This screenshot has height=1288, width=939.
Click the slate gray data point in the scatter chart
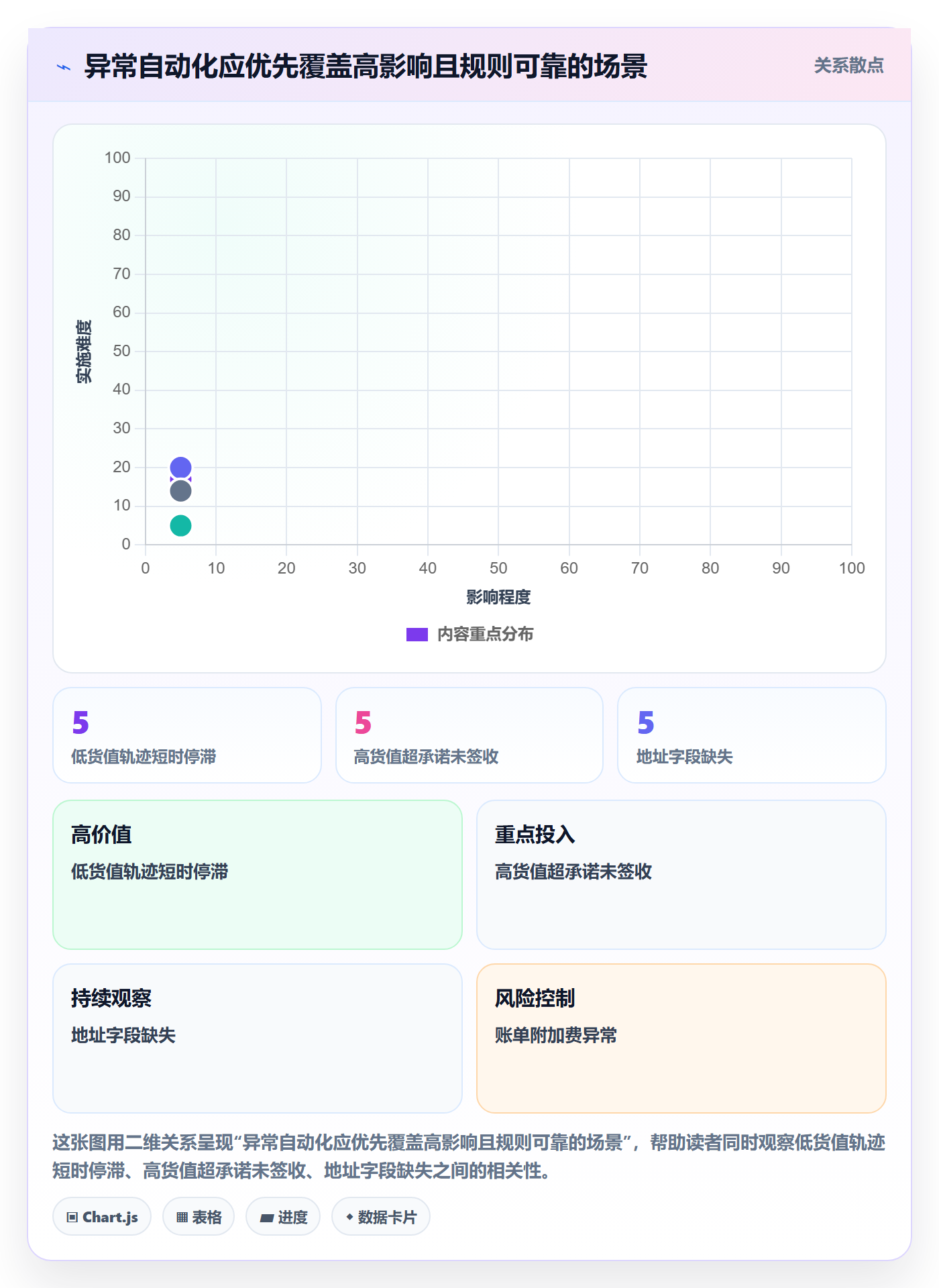(x=180, y=491)
